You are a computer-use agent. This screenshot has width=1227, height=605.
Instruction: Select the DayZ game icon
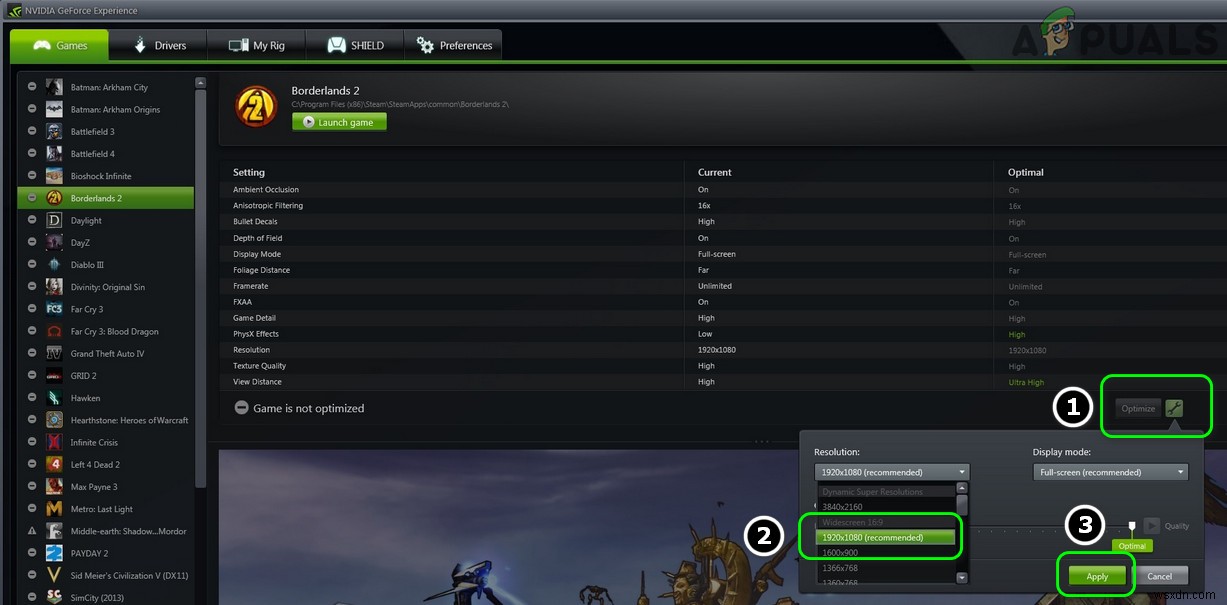[54, 242]
